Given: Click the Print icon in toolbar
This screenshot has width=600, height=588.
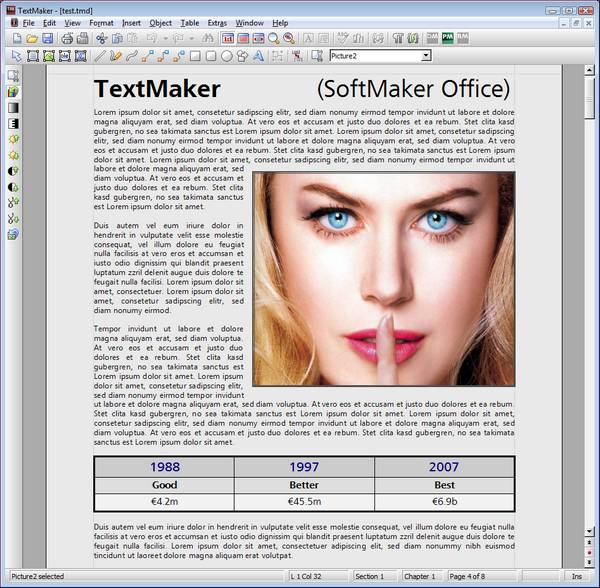Looking at the screenshot, I should 67,38.
